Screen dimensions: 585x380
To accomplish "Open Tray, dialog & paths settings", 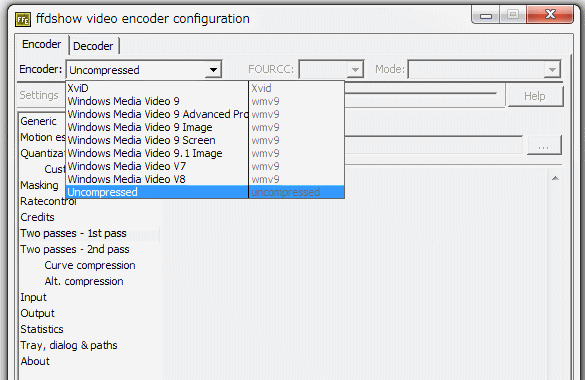I will coord(69,345).
